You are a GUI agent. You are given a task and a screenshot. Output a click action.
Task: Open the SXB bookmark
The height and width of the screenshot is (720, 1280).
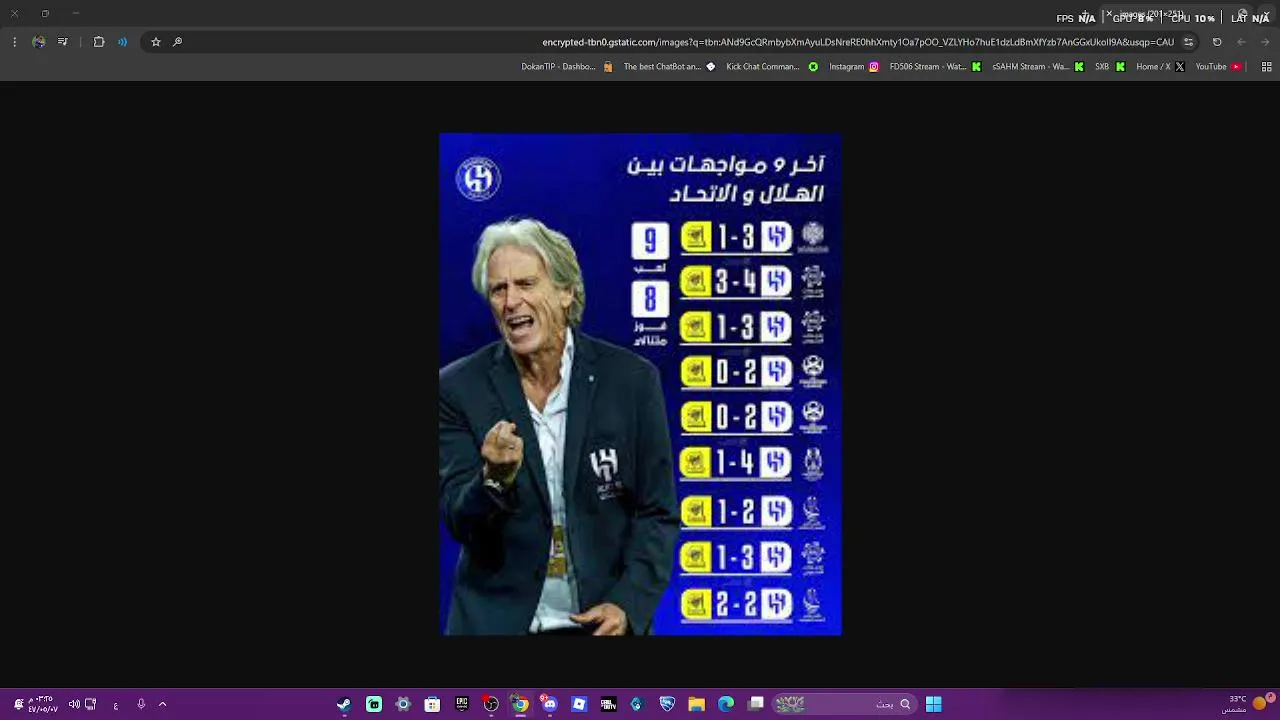tap(1110, 67)
